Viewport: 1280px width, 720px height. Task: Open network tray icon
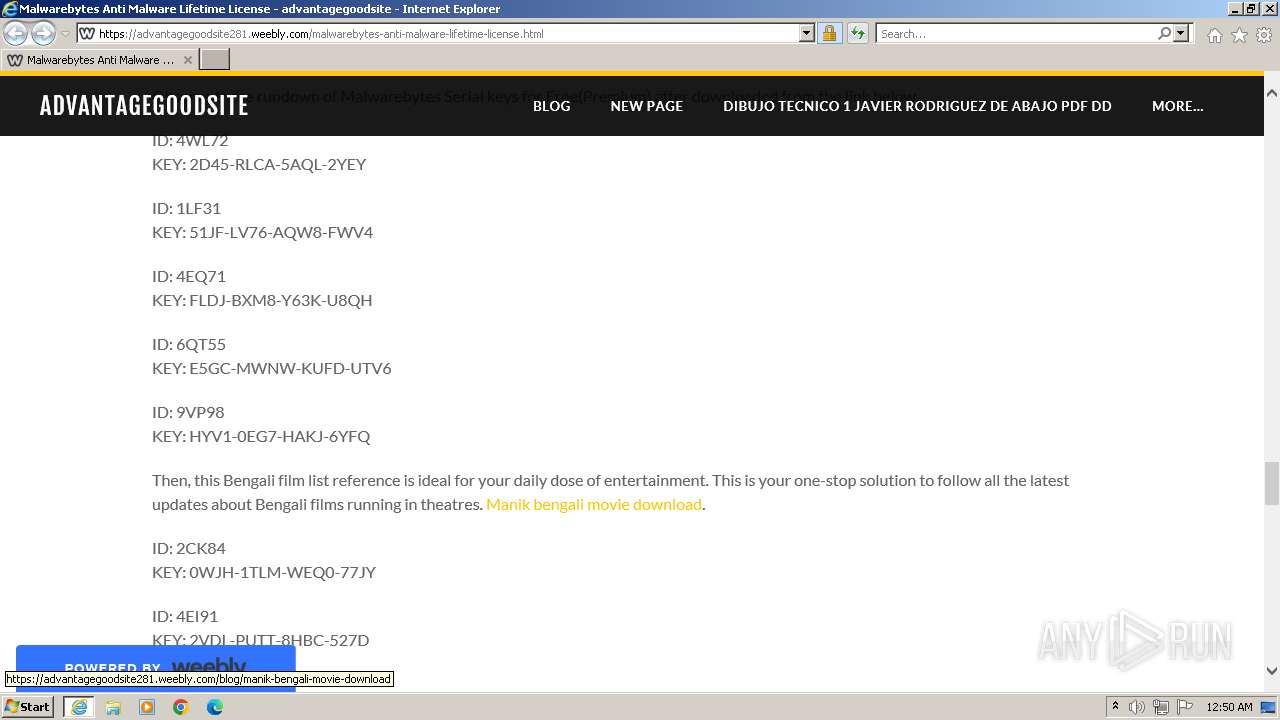pyautogui.click(x=1161, y=707)
